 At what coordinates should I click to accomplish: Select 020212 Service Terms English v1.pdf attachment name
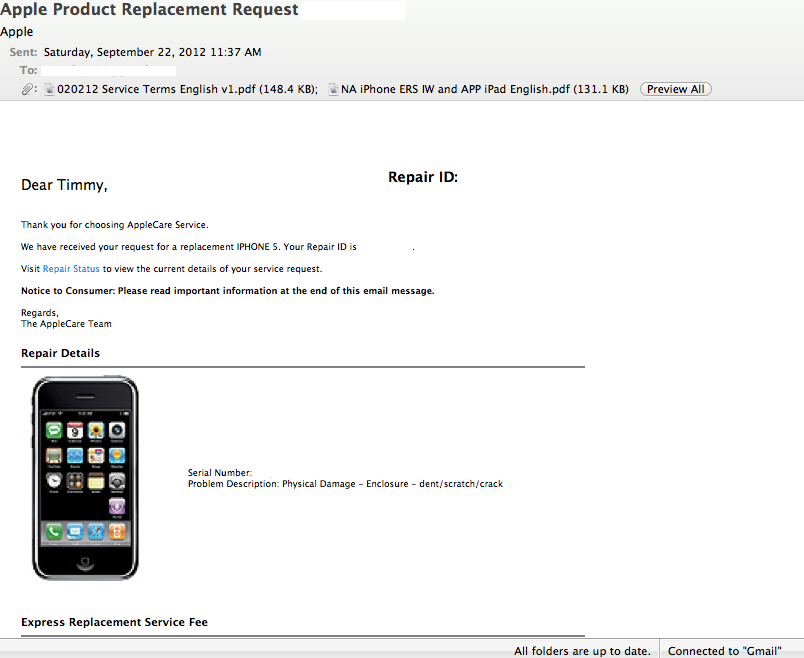coord(187,89)
